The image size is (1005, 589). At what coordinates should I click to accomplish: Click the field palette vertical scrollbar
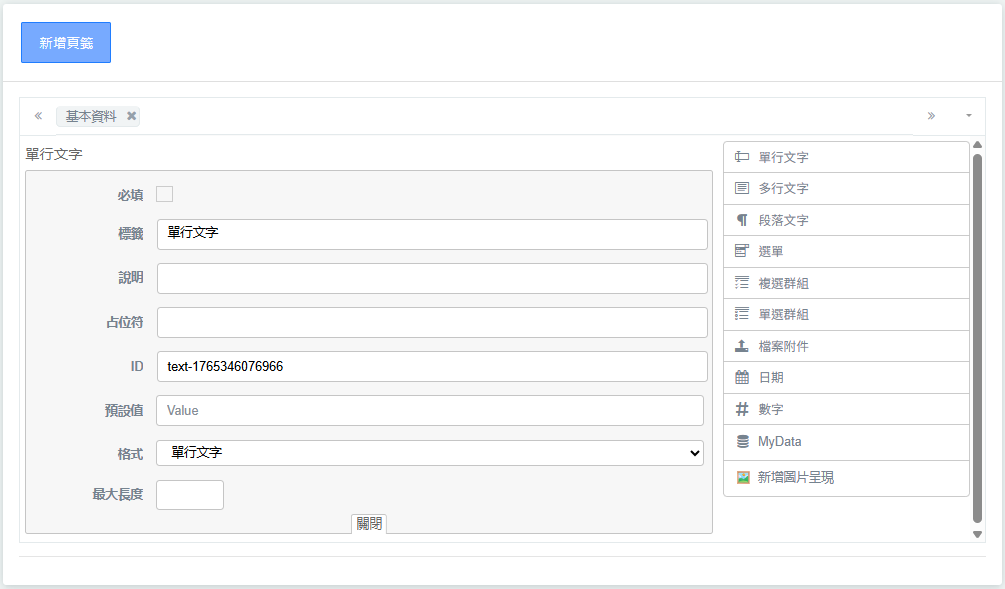click(x=977, y=340)
